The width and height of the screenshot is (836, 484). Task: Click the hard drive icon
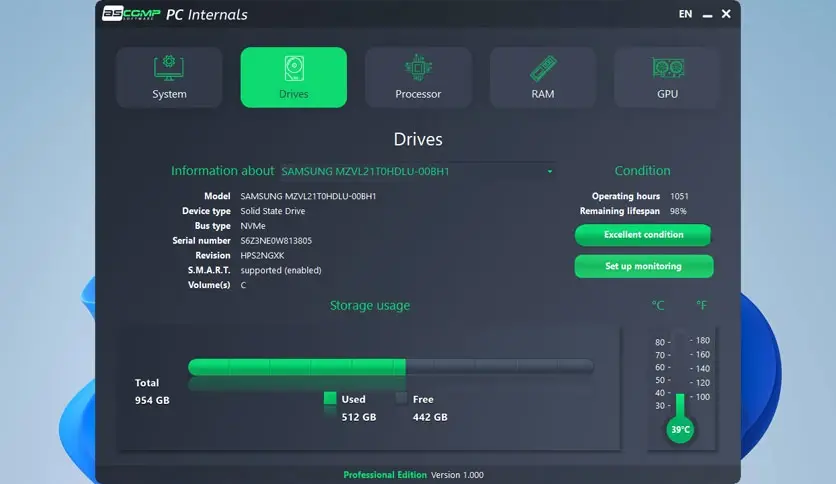(x=294, y=68)
